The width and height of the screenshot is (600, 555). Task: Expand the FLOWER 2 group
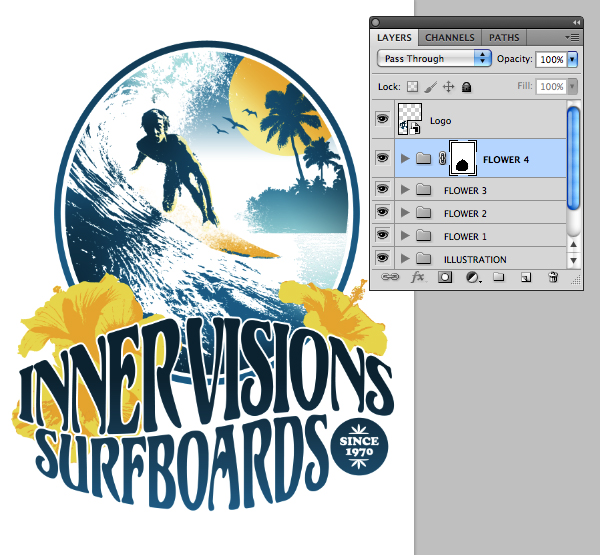click(x=405, y=213)
